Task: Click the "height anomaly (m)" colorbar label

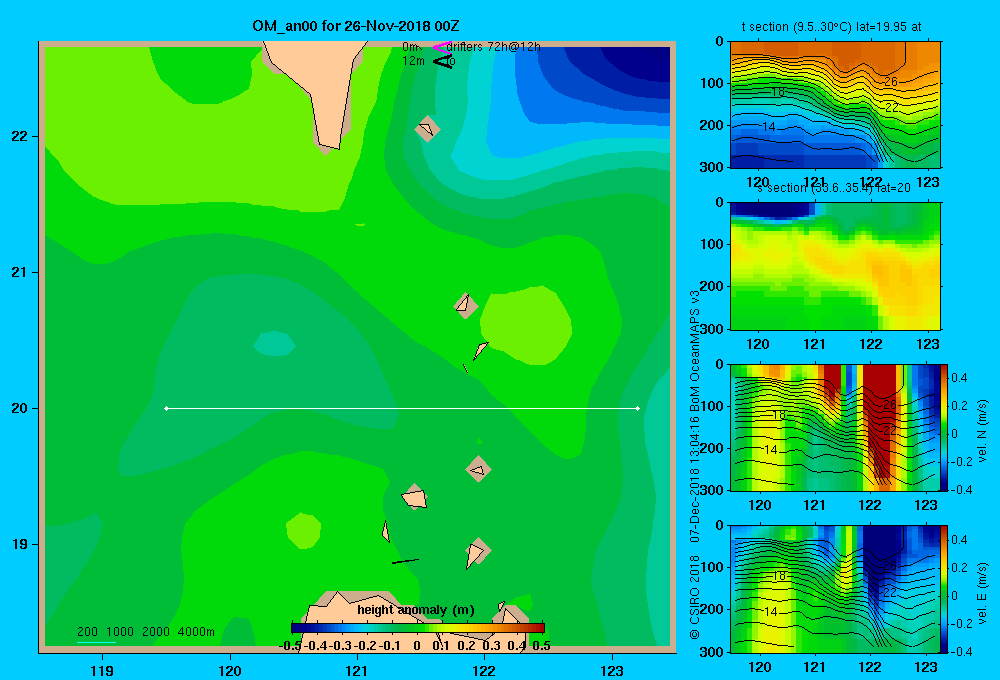Action: 416,610
